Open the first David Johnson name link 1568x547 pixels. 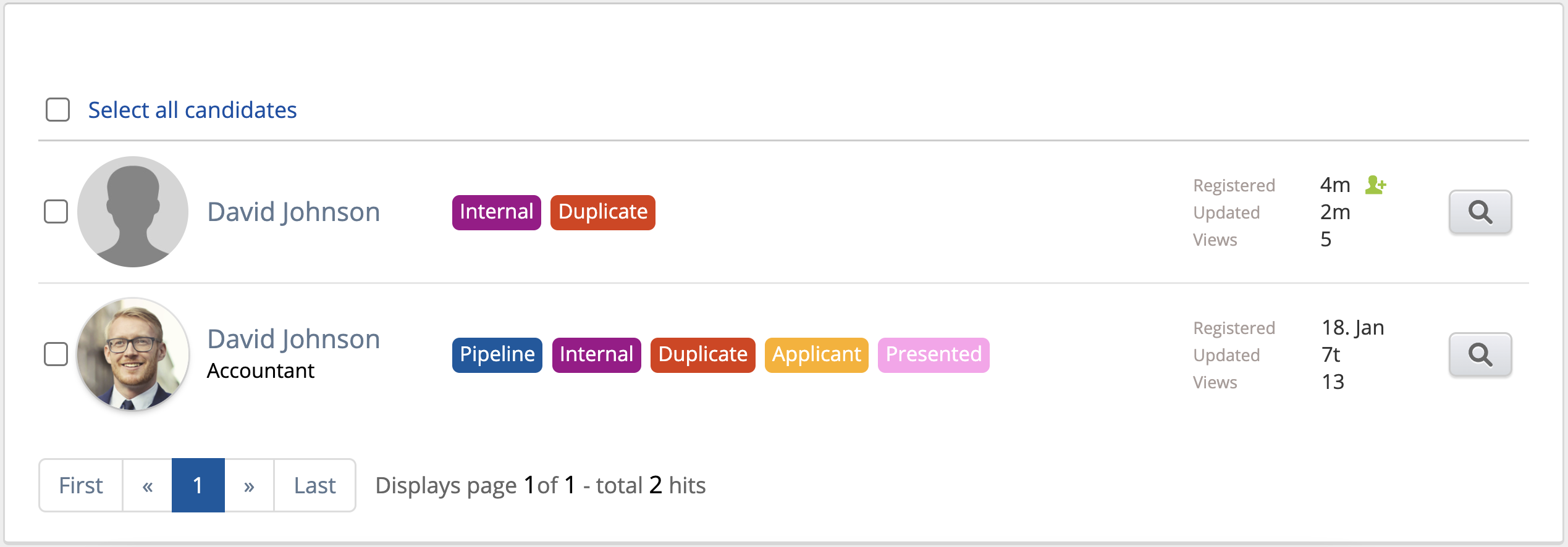coord(293,212)
